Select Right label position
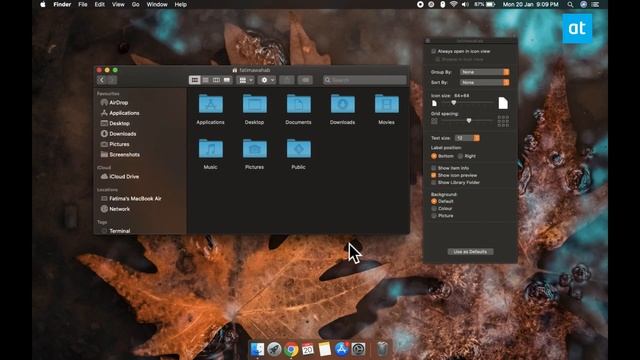Image resolution: width=640 pixels, height=360 pixels. click(x=460, y=156)
